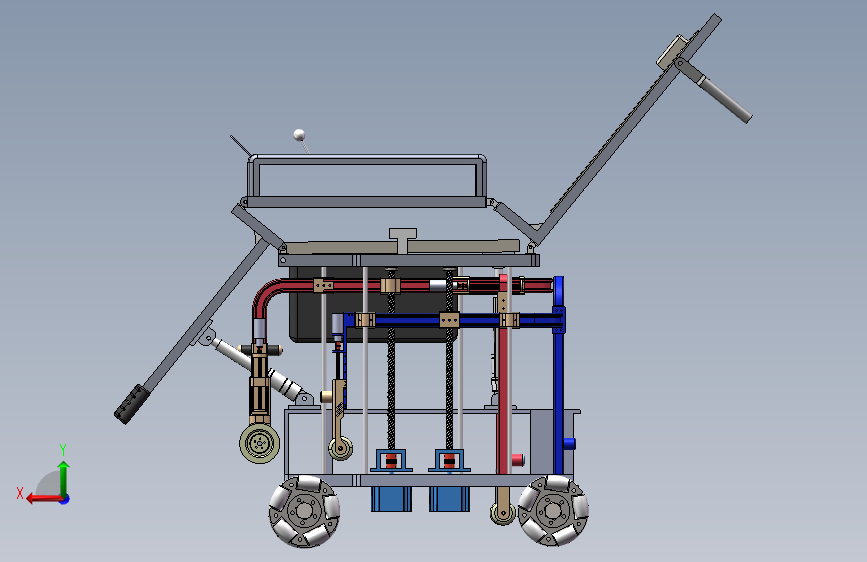Select the small red cylinder near the rear panel
Viewport: 867px width, 562px height.
pyautogui.click(x=518, y=460)
